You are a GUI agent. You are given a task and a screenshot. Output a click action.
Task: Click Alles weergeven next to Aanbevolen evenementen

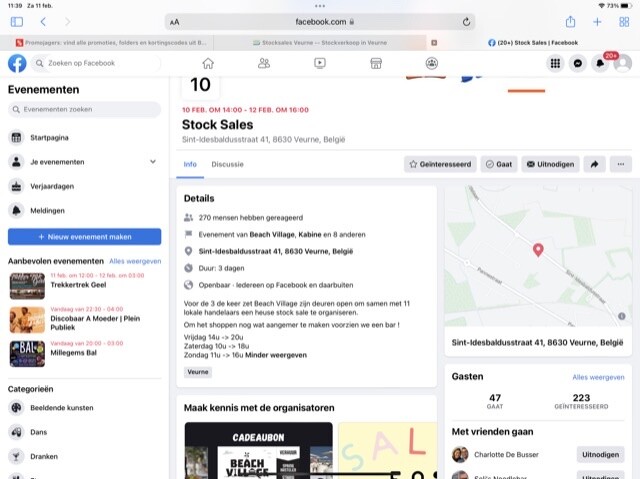pyautogui.click(x=135, y=261)
